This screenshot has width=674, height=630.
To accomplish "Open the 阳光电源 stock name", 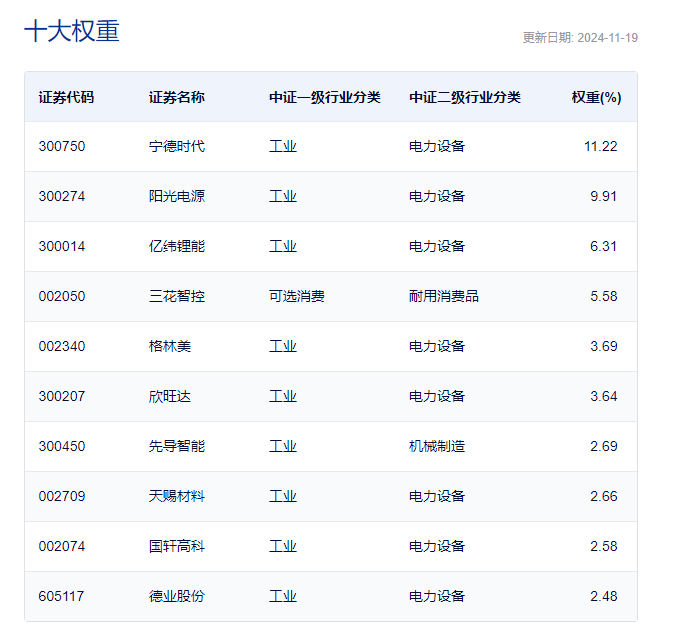I will (x=176, y=196).
